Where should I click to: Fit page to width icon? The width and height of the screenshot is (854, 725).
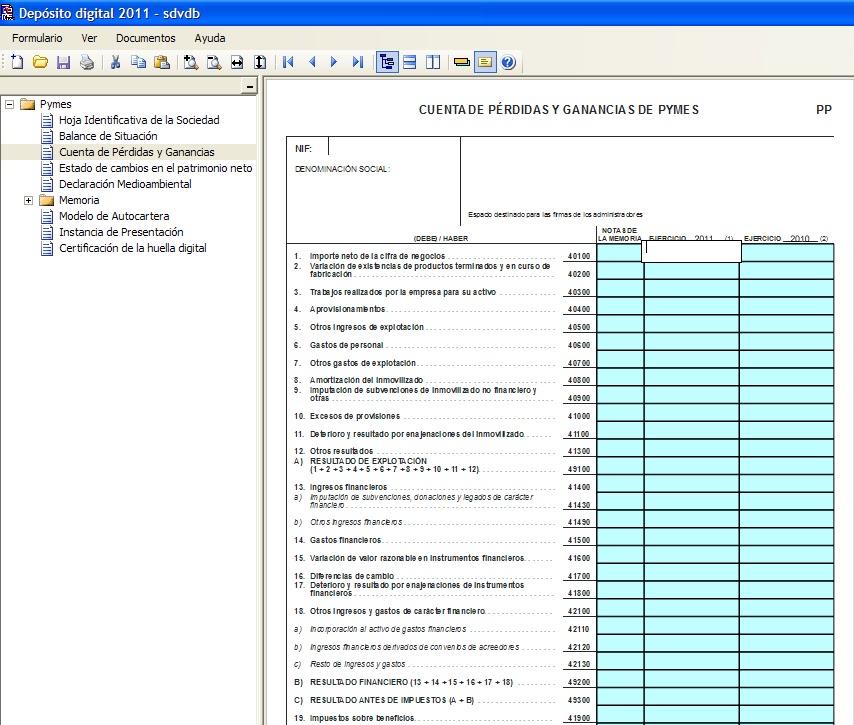pyautogui.click(x=237, y=62)
